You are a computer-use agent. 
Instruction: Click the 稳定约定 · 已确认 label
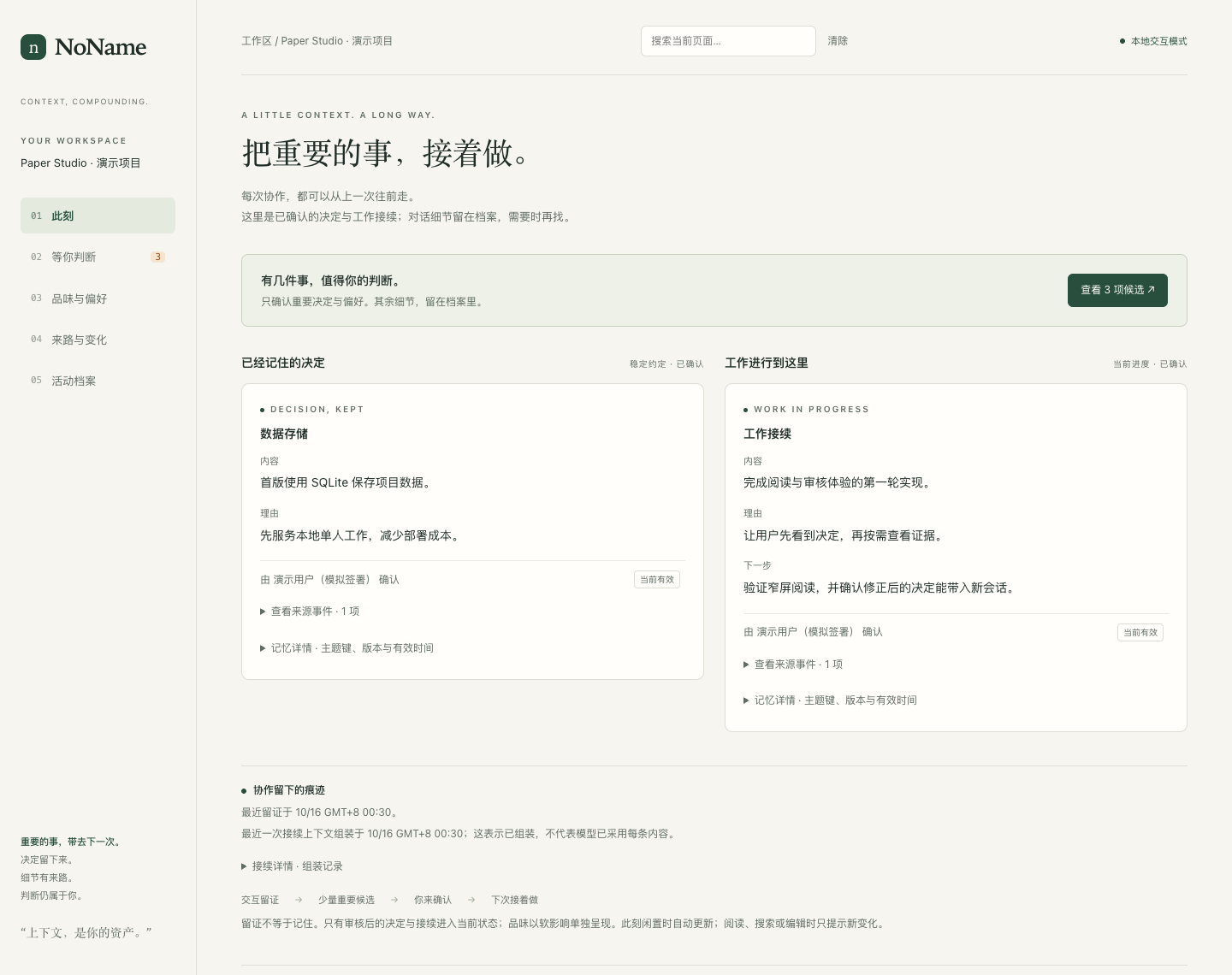(666, 364)
